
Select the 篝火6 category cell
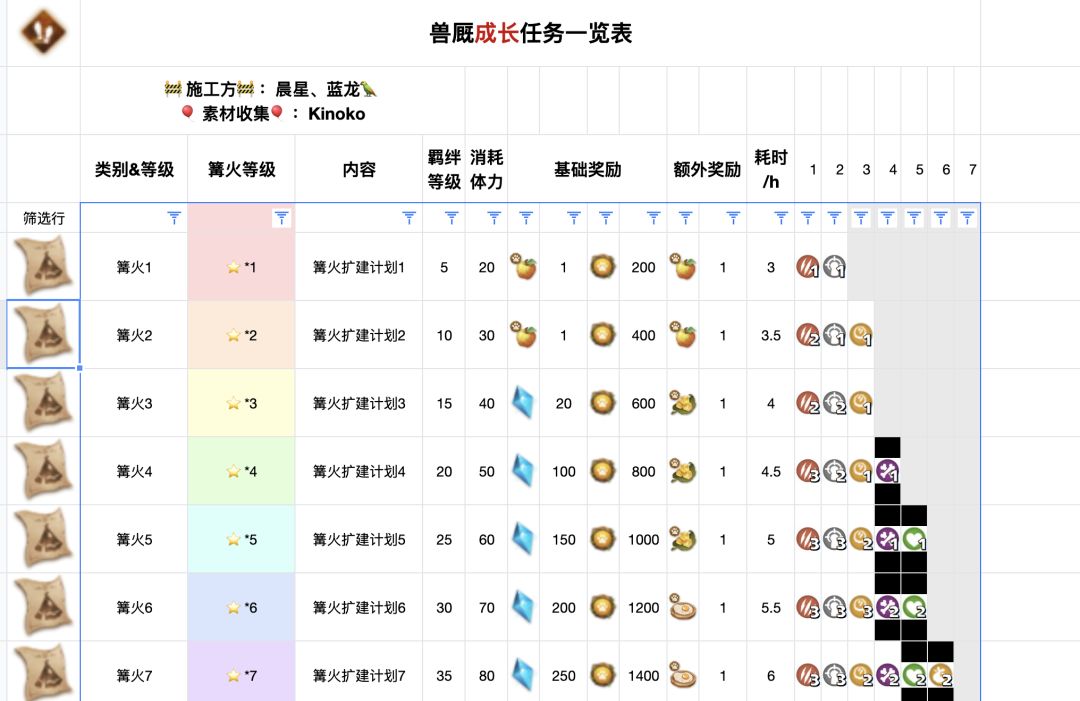point(134,607)
